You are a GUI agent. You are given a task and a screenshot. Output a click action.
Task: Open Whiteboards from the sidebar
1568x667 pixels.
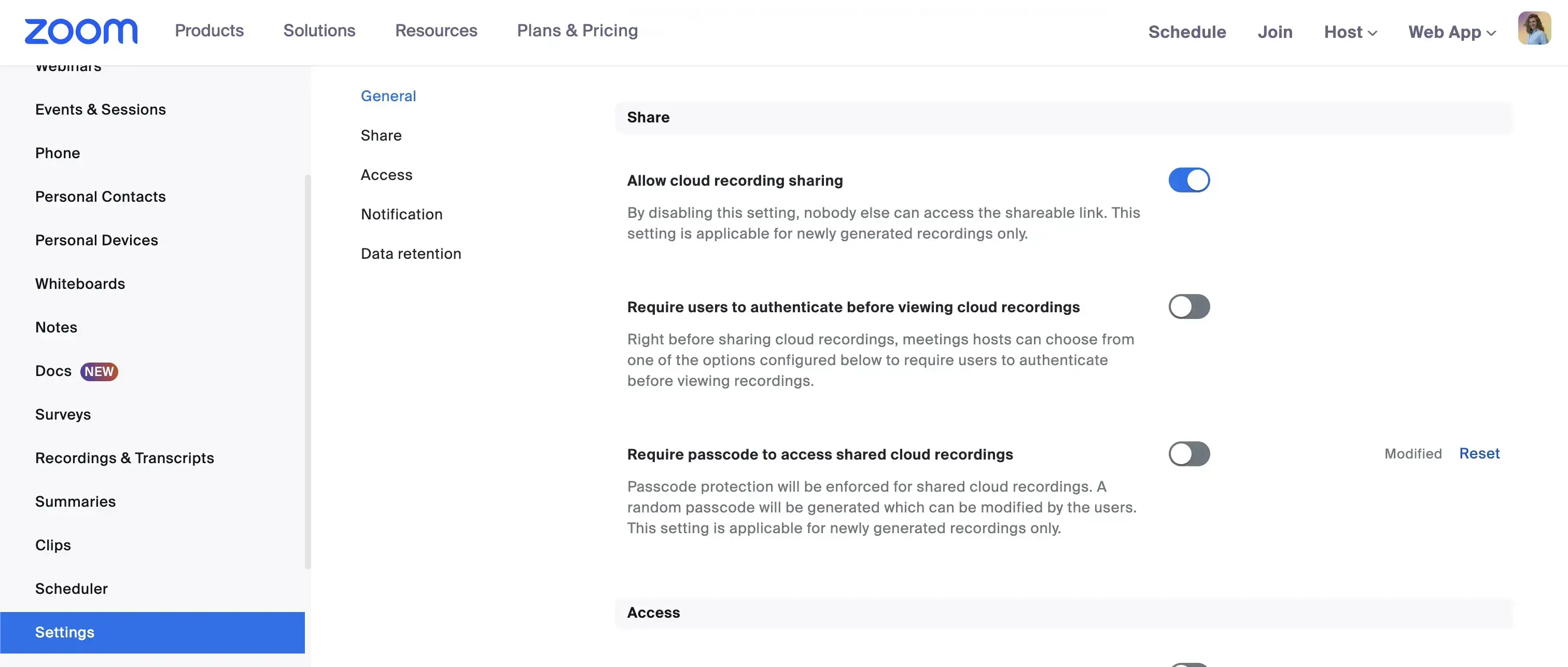[80, 284]
